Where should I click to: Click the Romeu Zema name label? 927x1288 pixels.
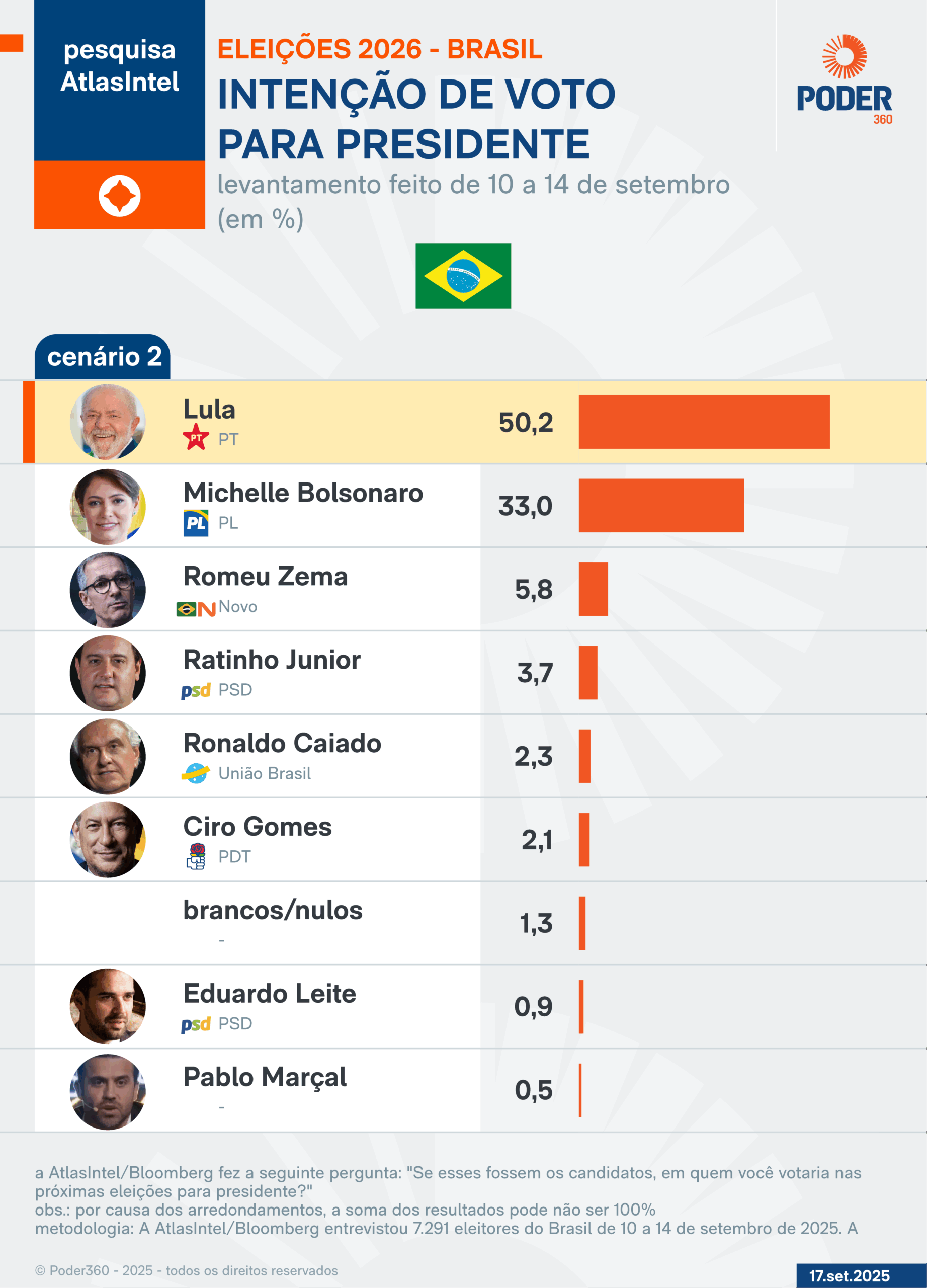[265, 577]
